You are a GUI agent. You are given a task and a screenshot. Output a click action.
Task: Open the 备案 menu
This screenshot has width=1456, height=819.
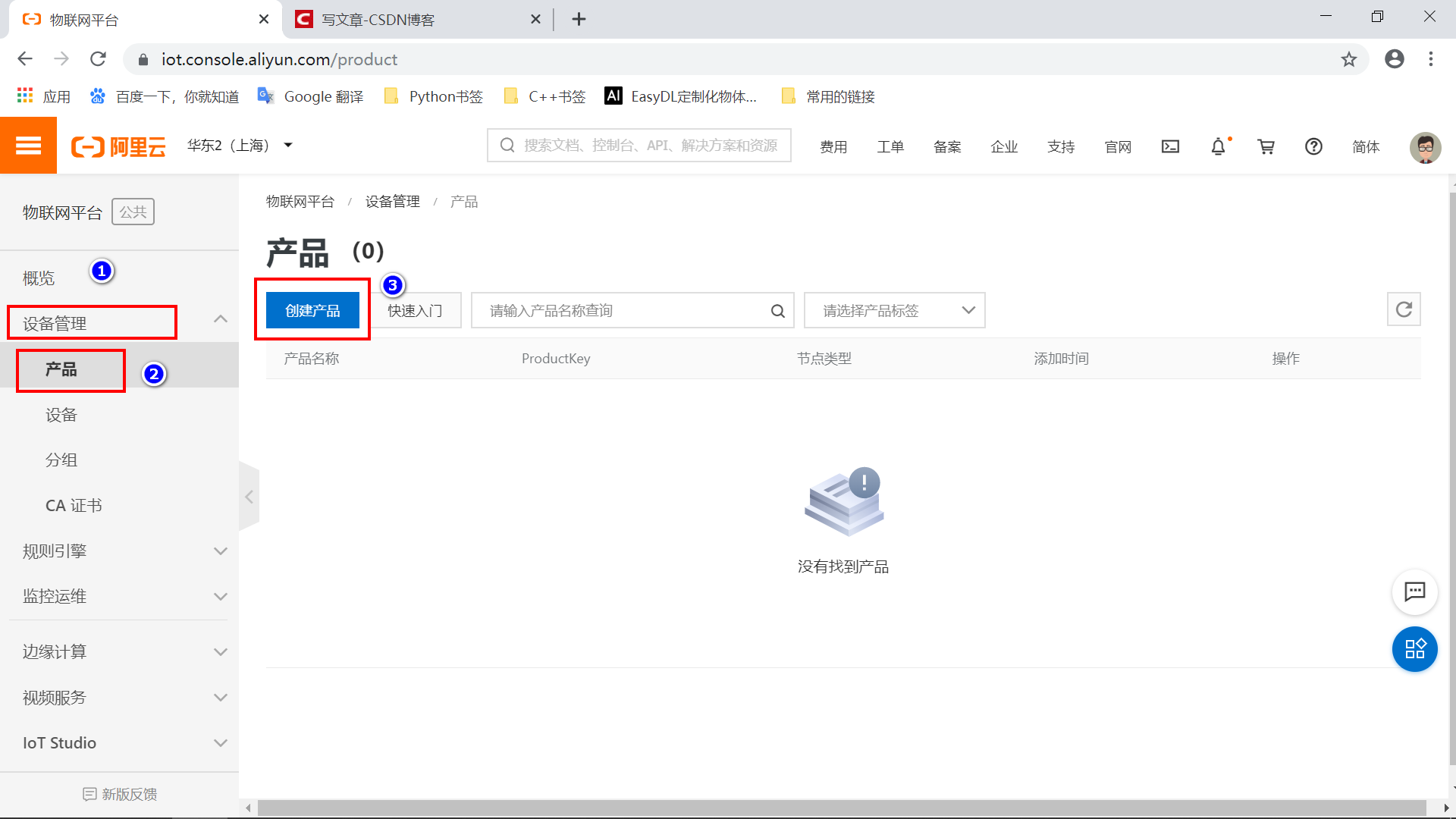coord(947,146)
